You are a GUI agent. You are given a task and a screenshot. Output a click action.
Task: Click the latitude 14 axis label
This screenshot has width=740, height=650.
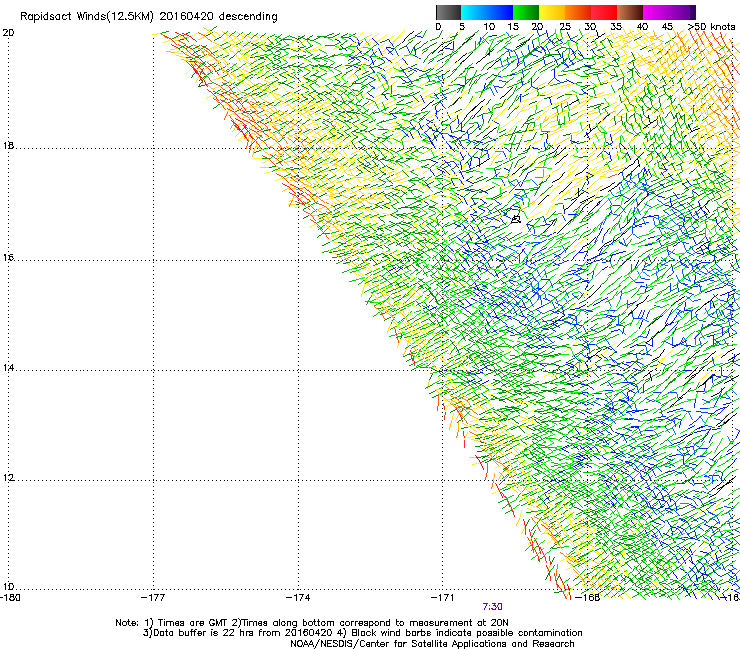[x=8, y=368]
